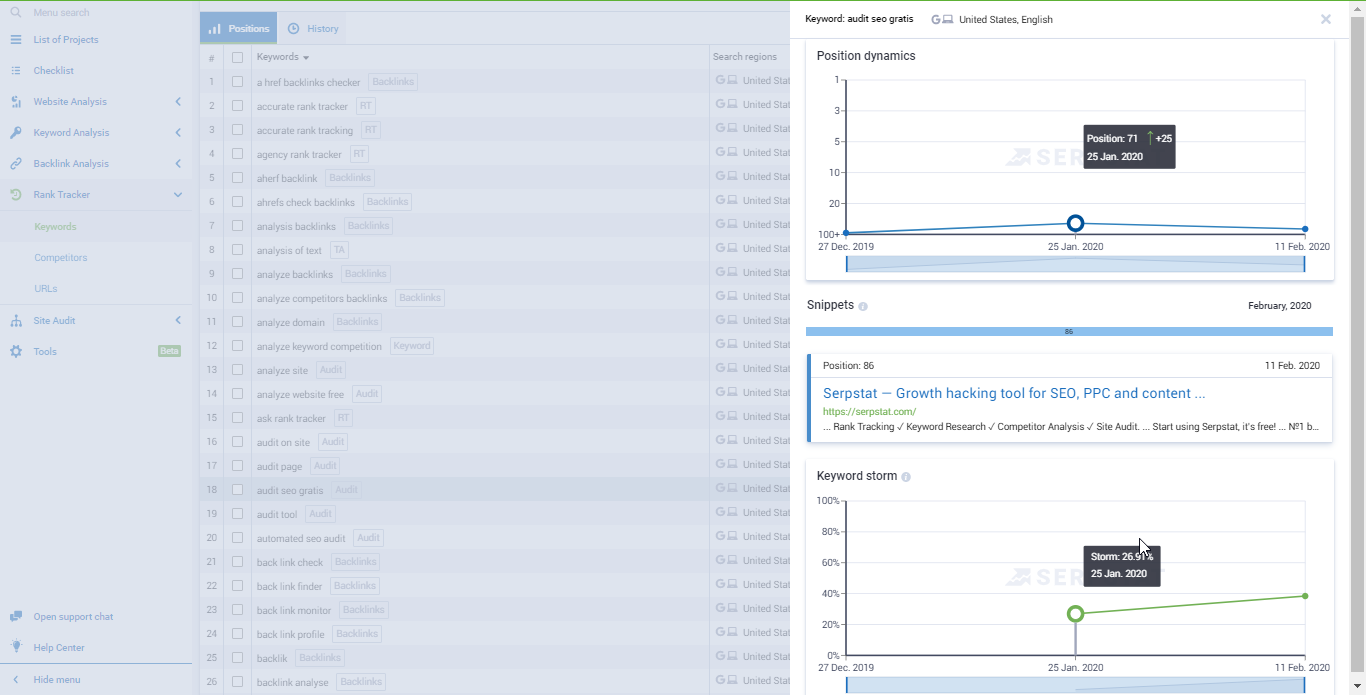Screen dimensions: 1366x695
Task: Click Google icon in row 1 search regions
Action: tap(720, 80)
